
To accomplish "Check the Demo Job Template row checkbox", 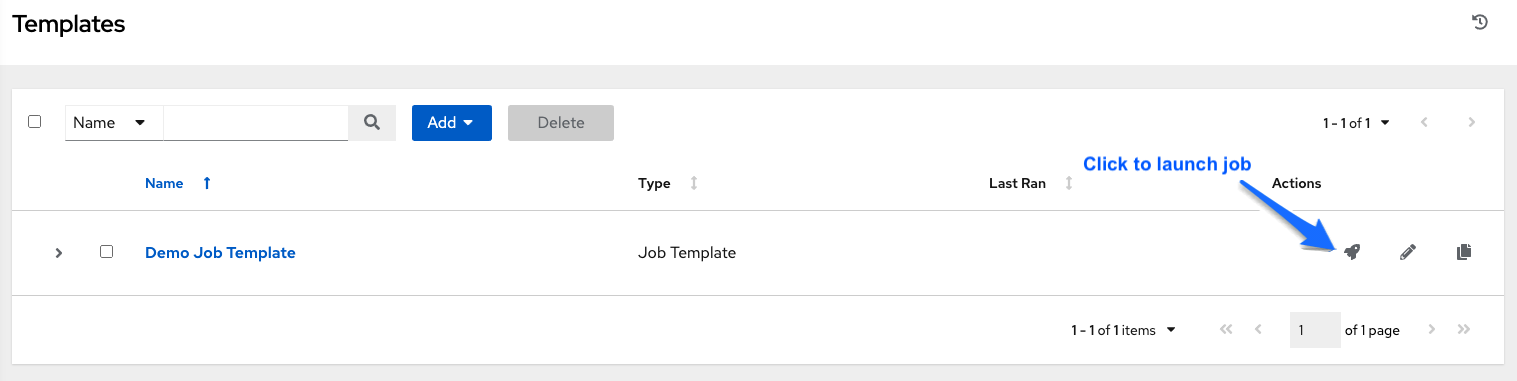I will coord(106,252).
